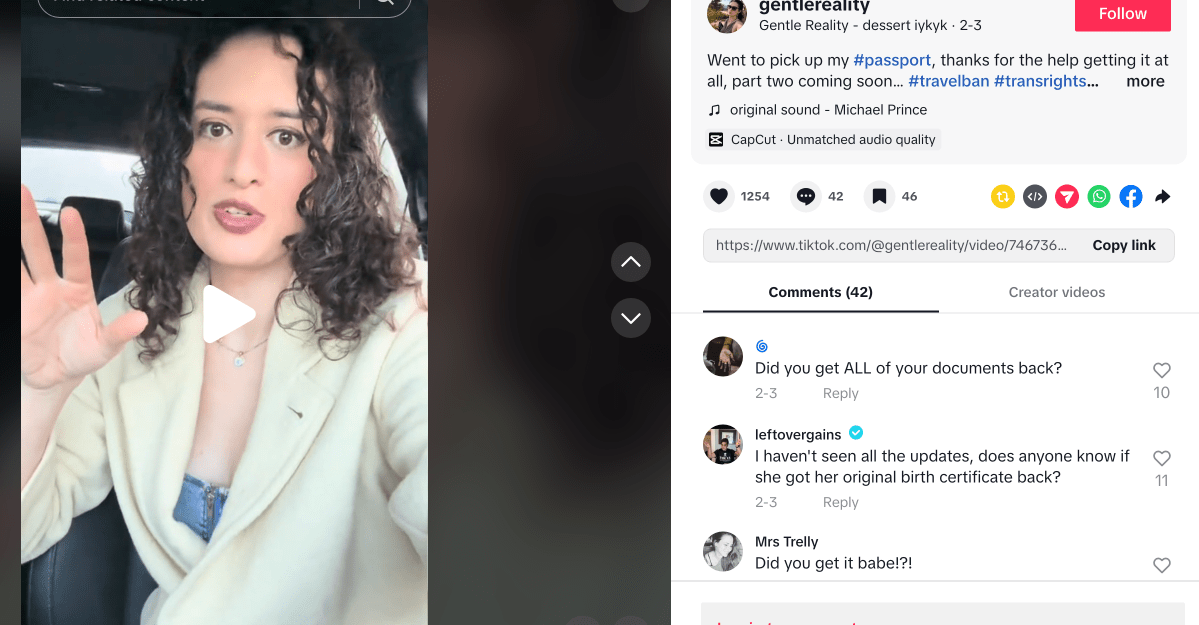Share to WhatsApp

coord(1099,196)
